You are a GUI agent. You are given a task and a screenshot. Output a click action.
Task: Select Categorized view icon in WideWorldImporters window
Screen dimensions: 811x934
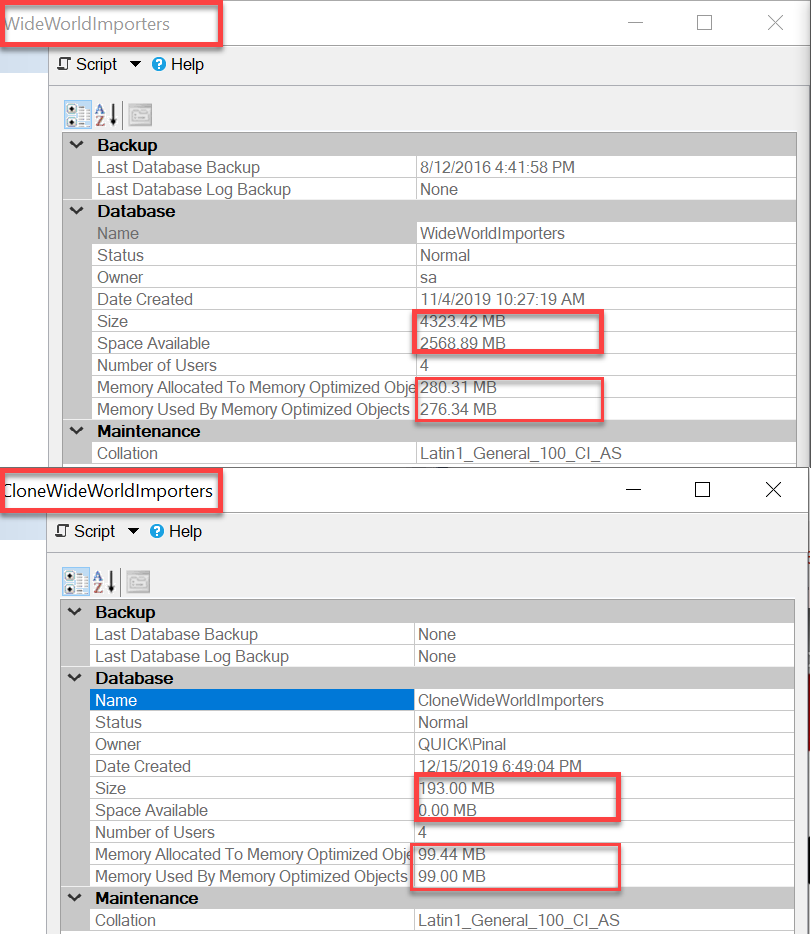78,116
